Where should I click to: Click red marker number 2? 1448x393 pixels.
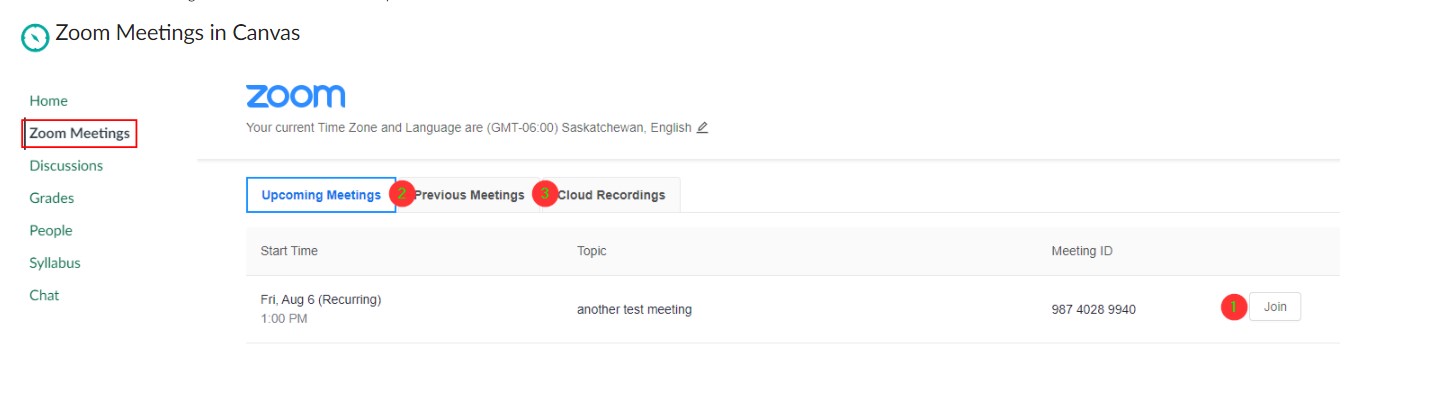coord(402,194)
